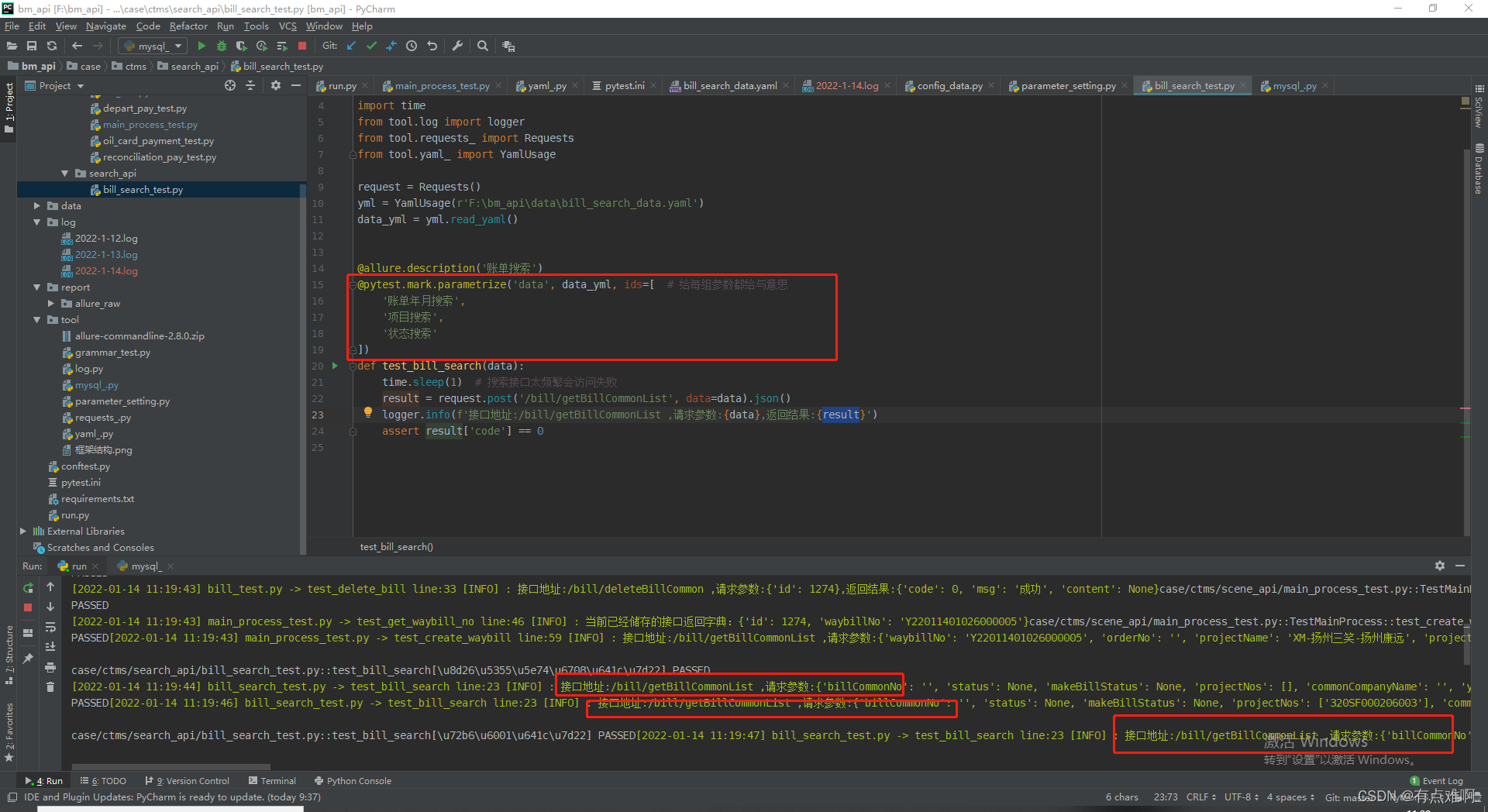The image size is (1488, 812).
Task: Click the rerun icon in Run panel
Action: point(29,588)
